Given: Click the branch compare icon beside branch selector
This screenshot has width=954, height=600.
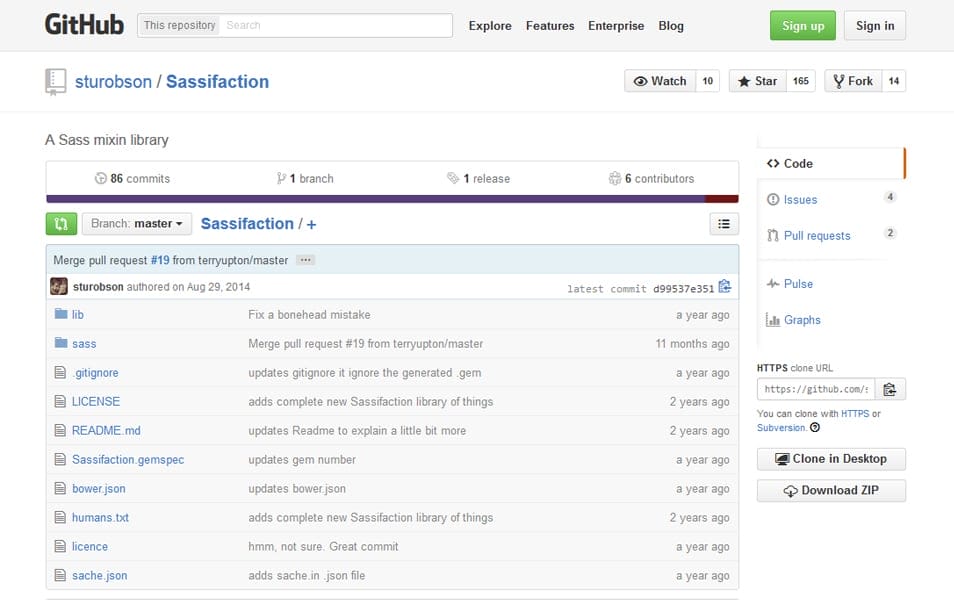Looking at the screenshot, I should [x=60, y=223].
